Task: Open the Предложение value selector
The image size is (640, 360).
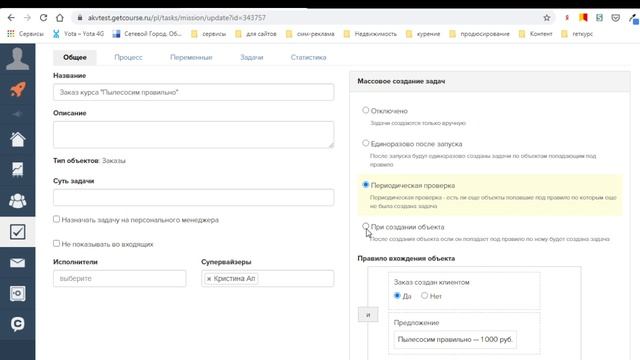Action: click(455, 340)
